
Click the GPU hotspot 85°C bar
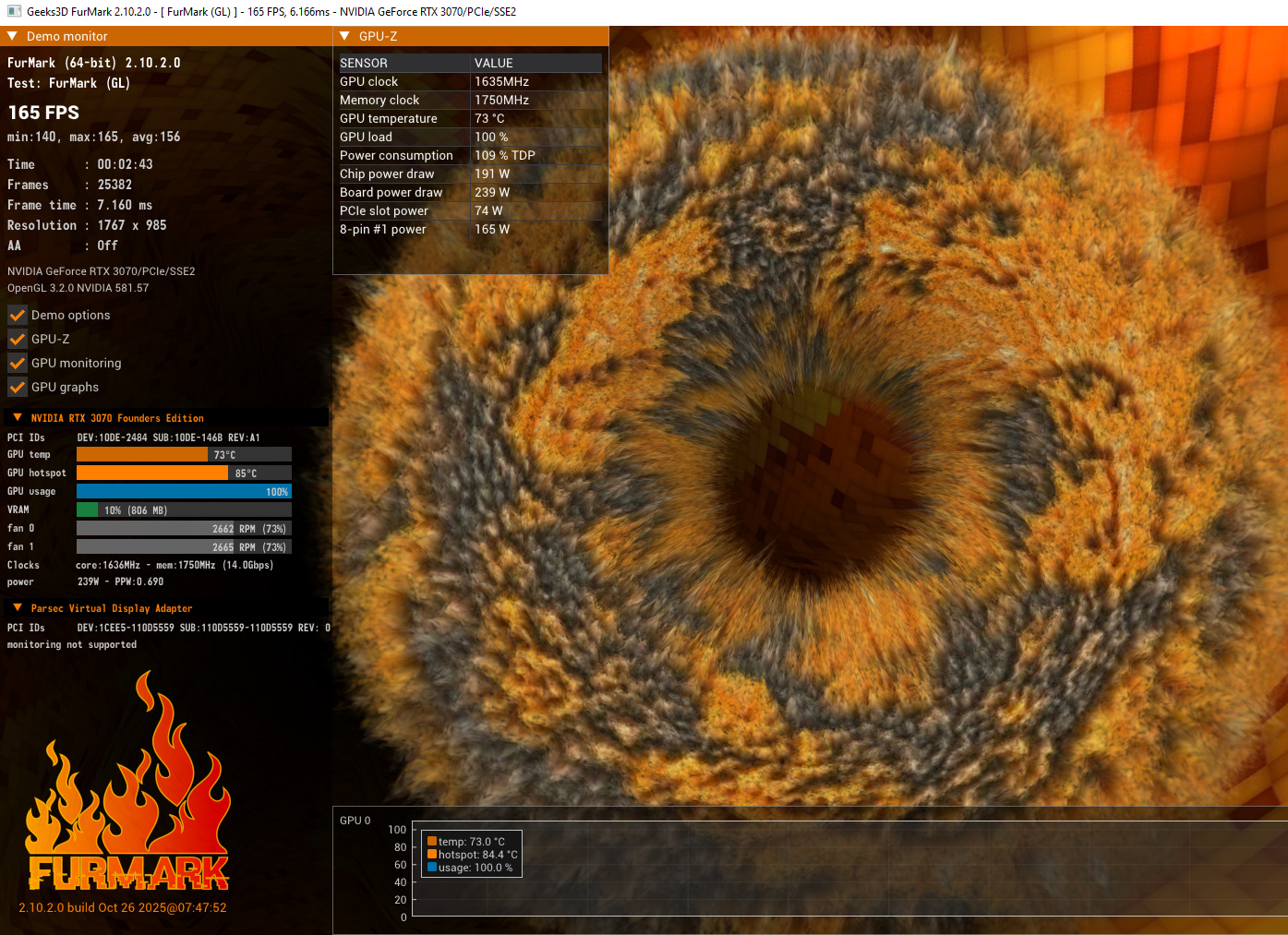coord(184,473)
